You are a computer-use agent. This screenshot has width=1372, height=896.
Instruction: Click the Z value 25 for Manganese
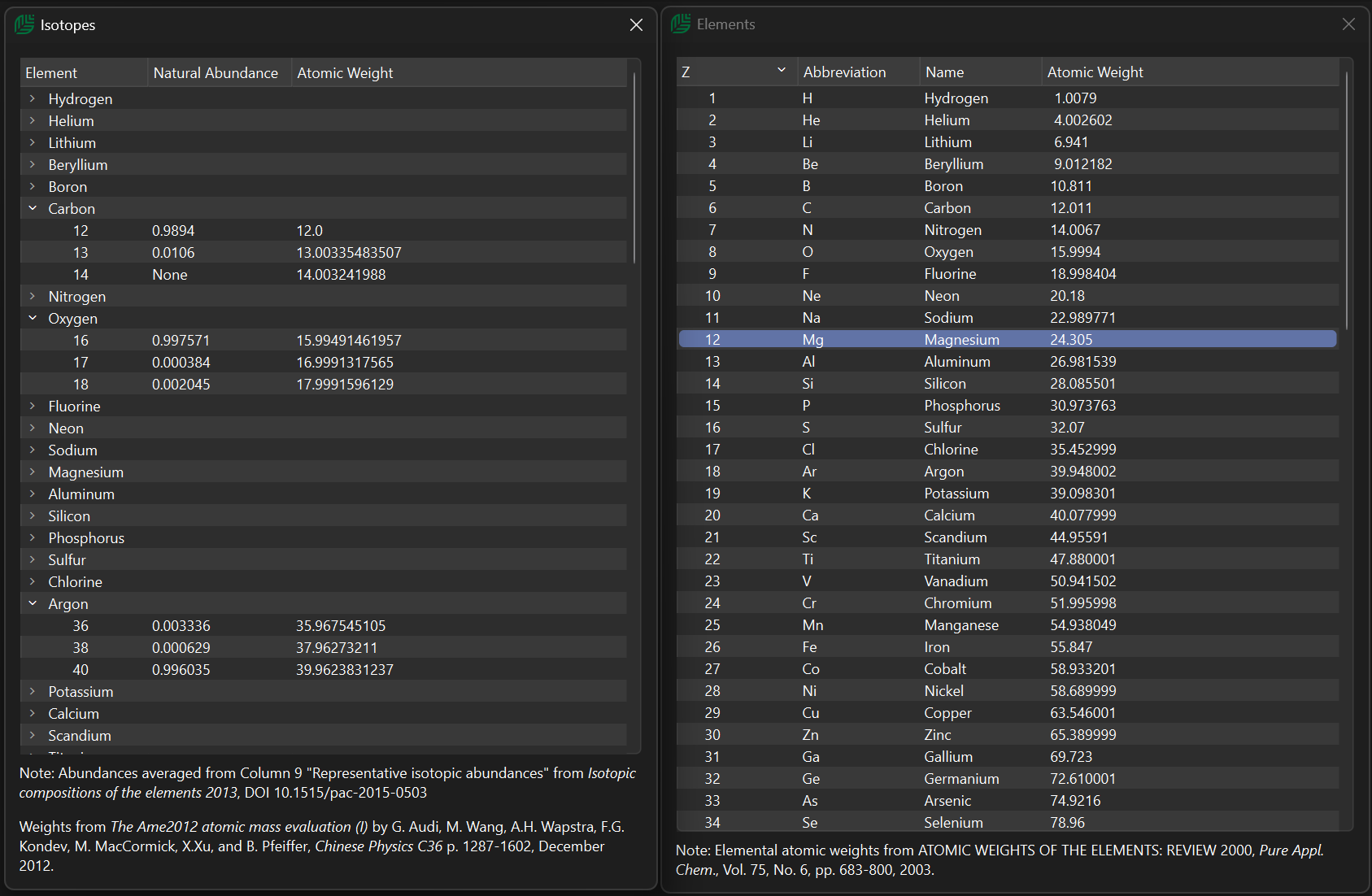click(x=712, y=624)
